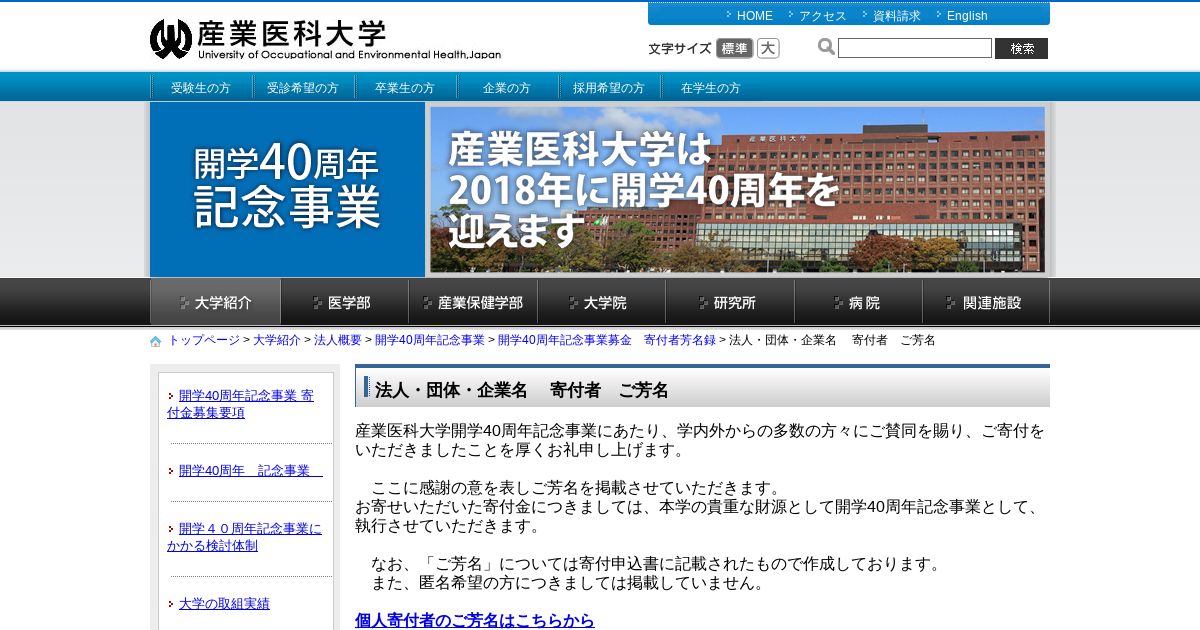Select 大学院 main navigation tab
This screenshot has width=1200, height=630.
pyautogui.click(x=601, y=302)
